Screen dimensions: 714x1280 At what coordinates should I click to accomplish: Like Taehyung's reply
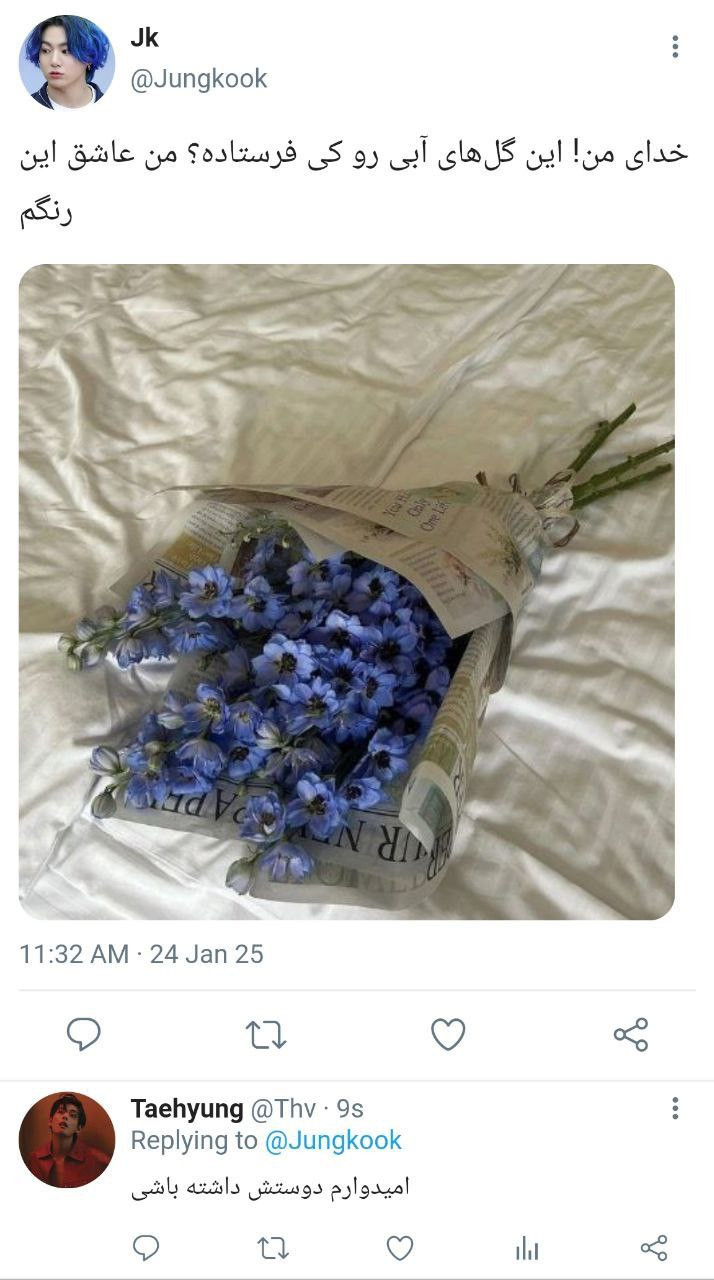coord(400,1248)
